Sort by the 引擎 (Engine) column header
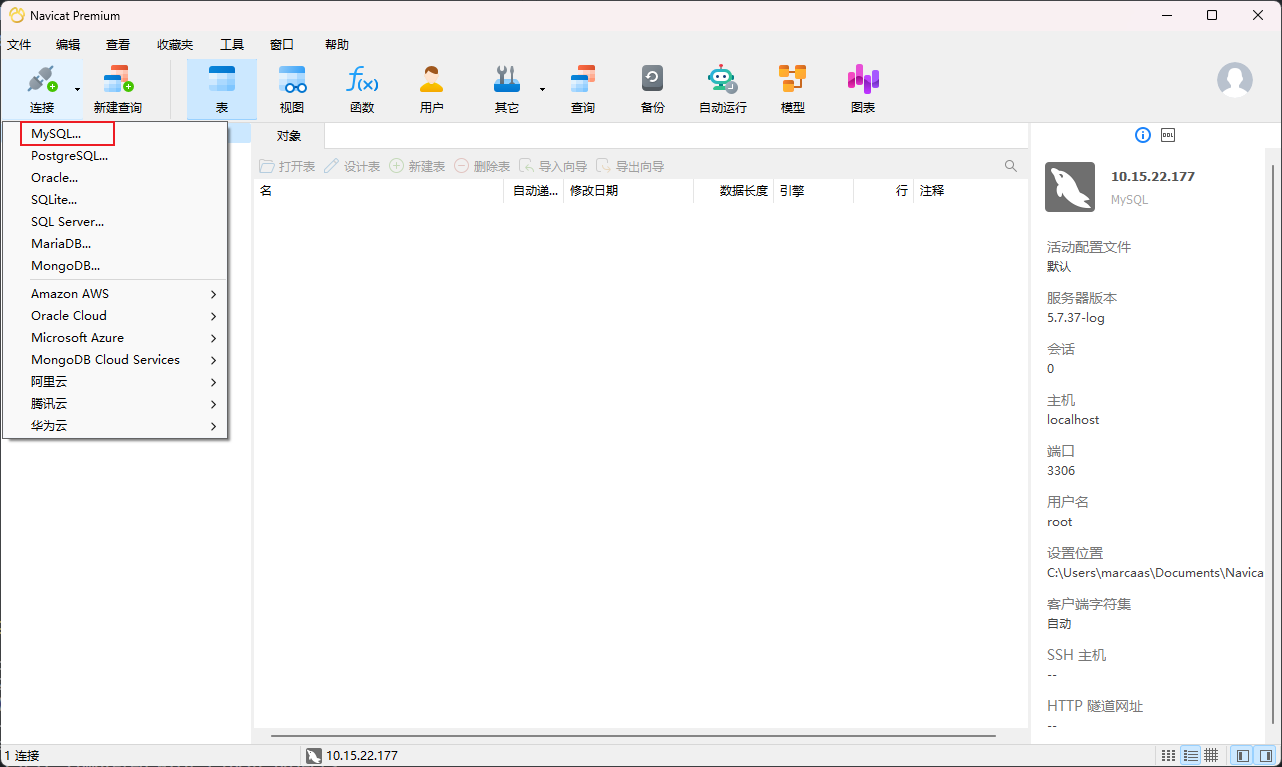 click(813, 190)
